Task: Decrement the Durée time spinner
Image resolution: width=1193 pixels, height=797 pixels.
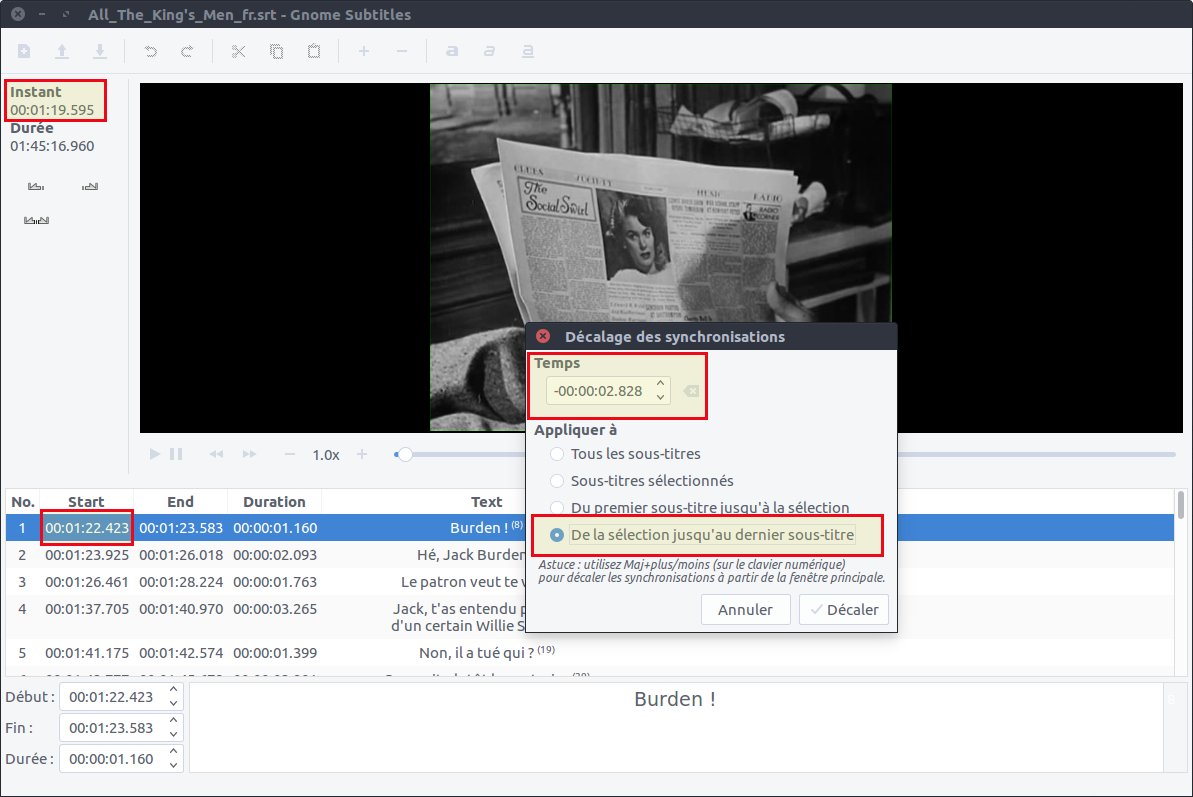Action: click(173, 766)
